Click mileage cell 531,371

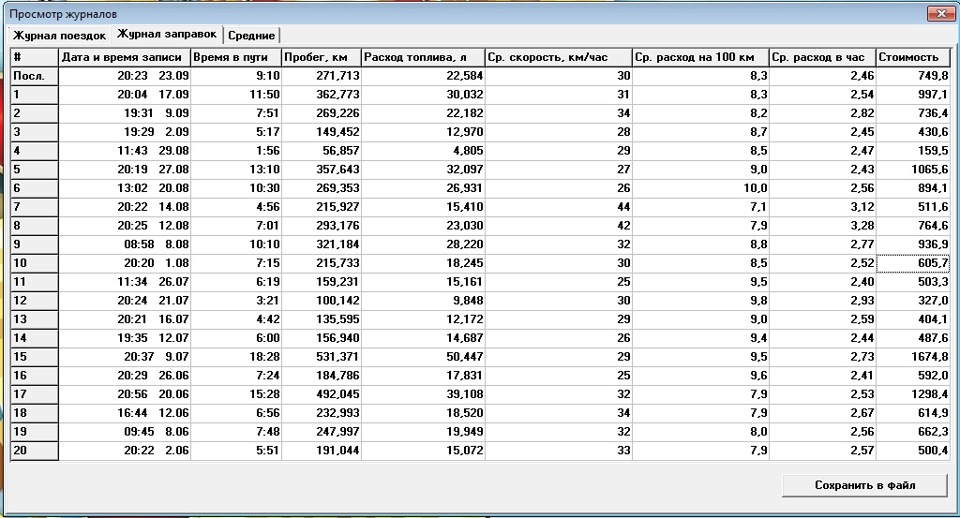[x=321, y=356]
